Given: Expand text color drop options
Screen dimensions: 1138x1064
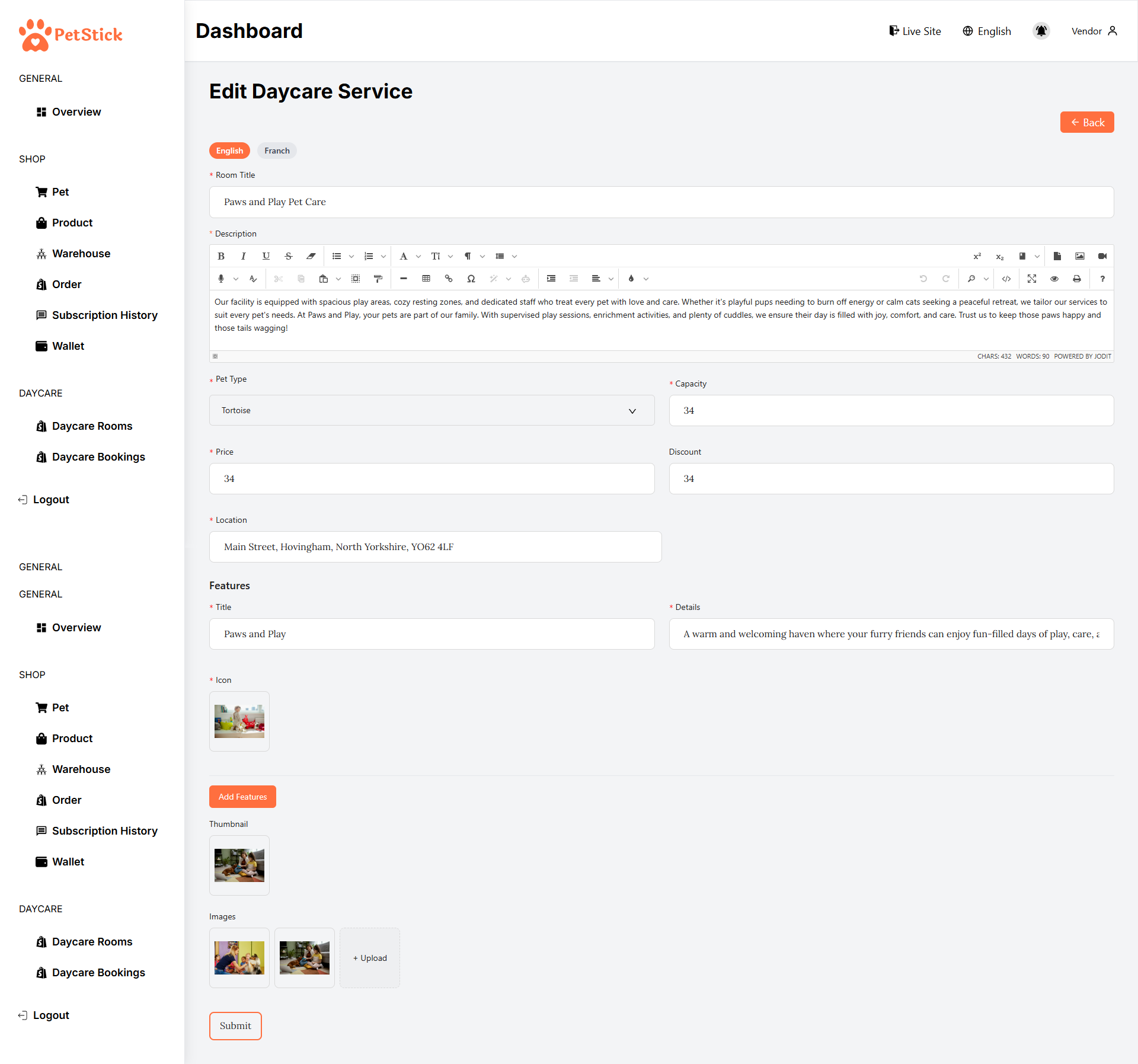Looking at the screenshot, I should point(646,279).
